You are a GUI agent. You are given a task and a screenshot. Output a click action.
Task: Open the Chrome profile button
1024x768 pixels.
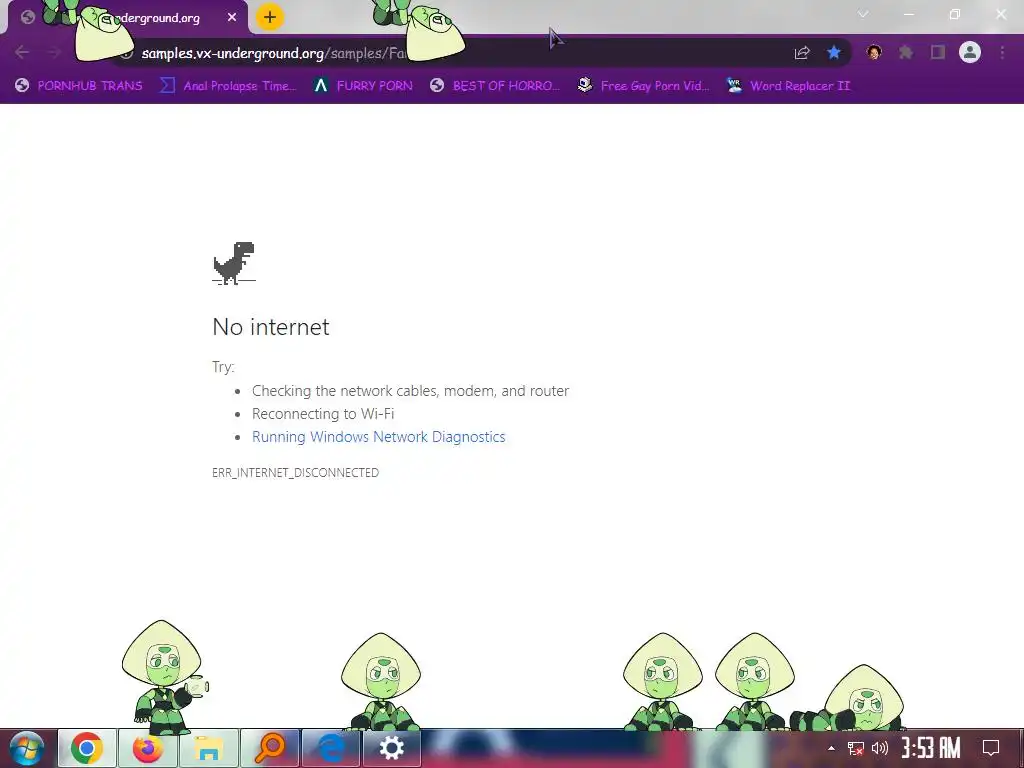(x=970, y=52)
